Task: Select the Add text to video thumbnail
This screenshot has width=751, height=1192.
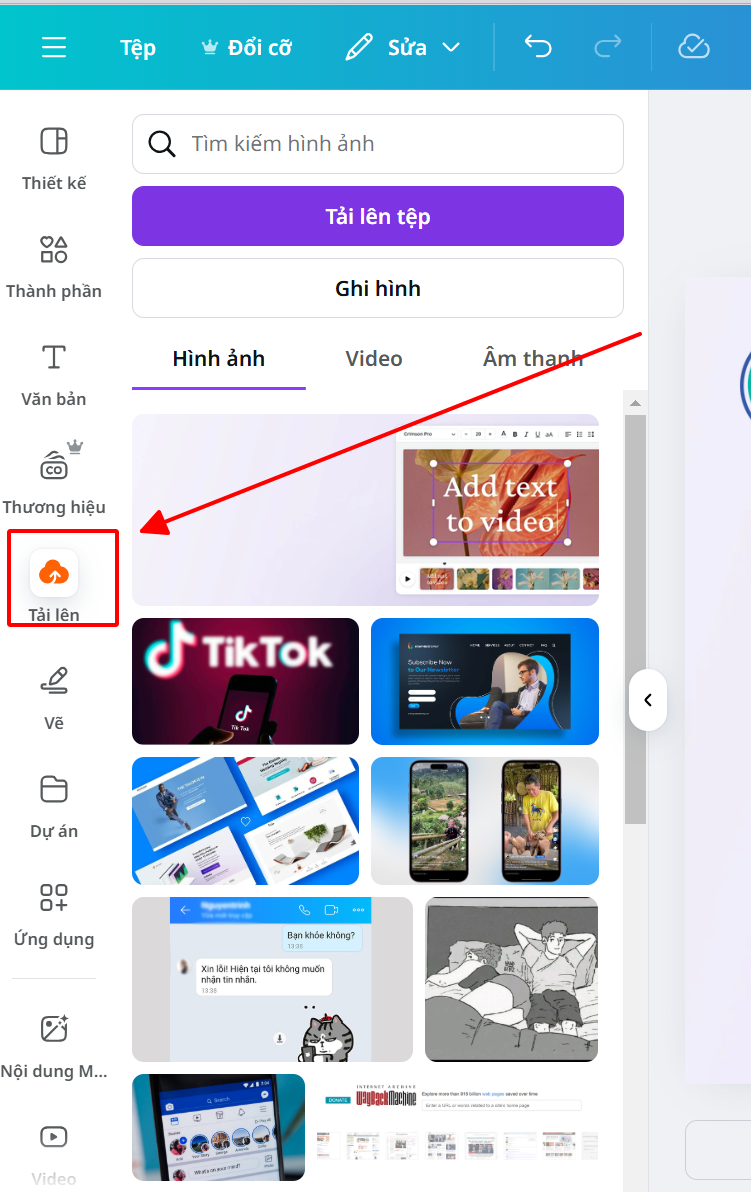Action: point(366,510)
